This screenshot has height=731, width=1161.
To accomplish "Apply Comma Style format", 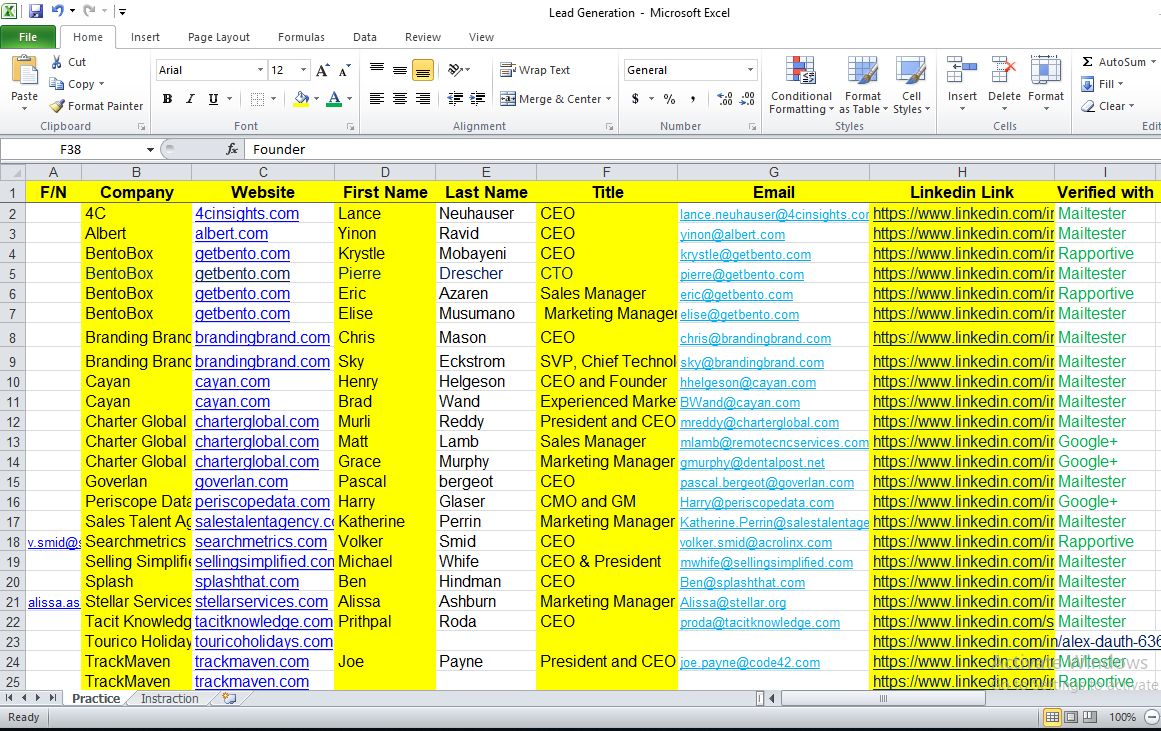I will (x=692, y=99).
